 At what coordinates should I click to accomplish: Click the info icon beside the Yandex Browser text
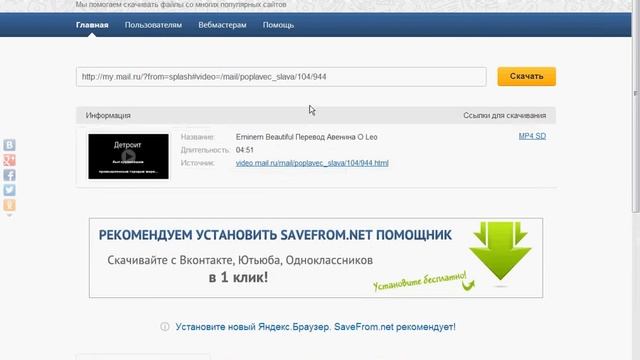coord(165,327)
